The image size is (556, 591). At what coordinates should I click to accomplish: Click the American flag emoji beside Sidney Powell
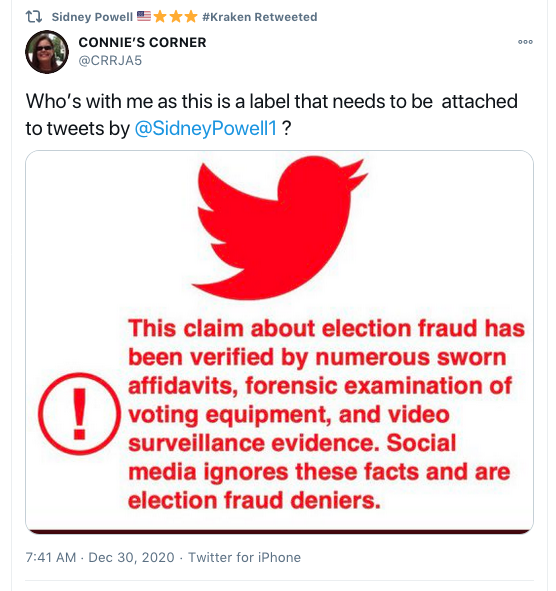click(x=144, y=16)
